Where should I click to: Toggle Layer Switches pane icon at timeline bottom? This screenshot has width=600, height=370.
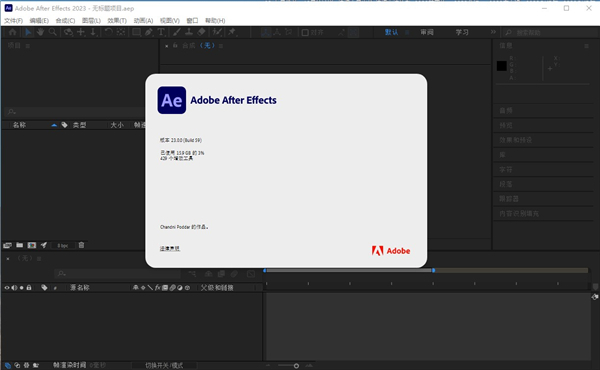tap(8, 365)
